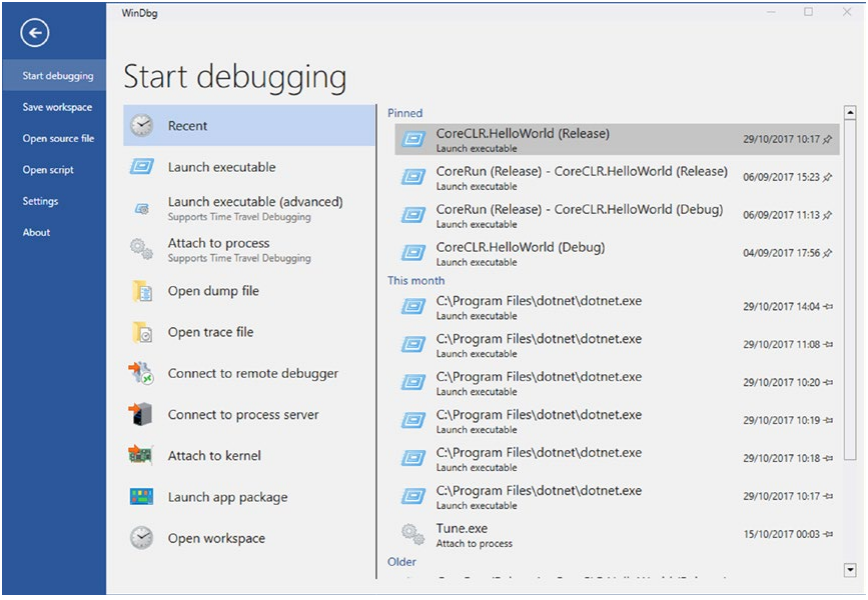Click the icon beside CoreCLR.HelloWorld (Debug)

click(x=414, y=252)
